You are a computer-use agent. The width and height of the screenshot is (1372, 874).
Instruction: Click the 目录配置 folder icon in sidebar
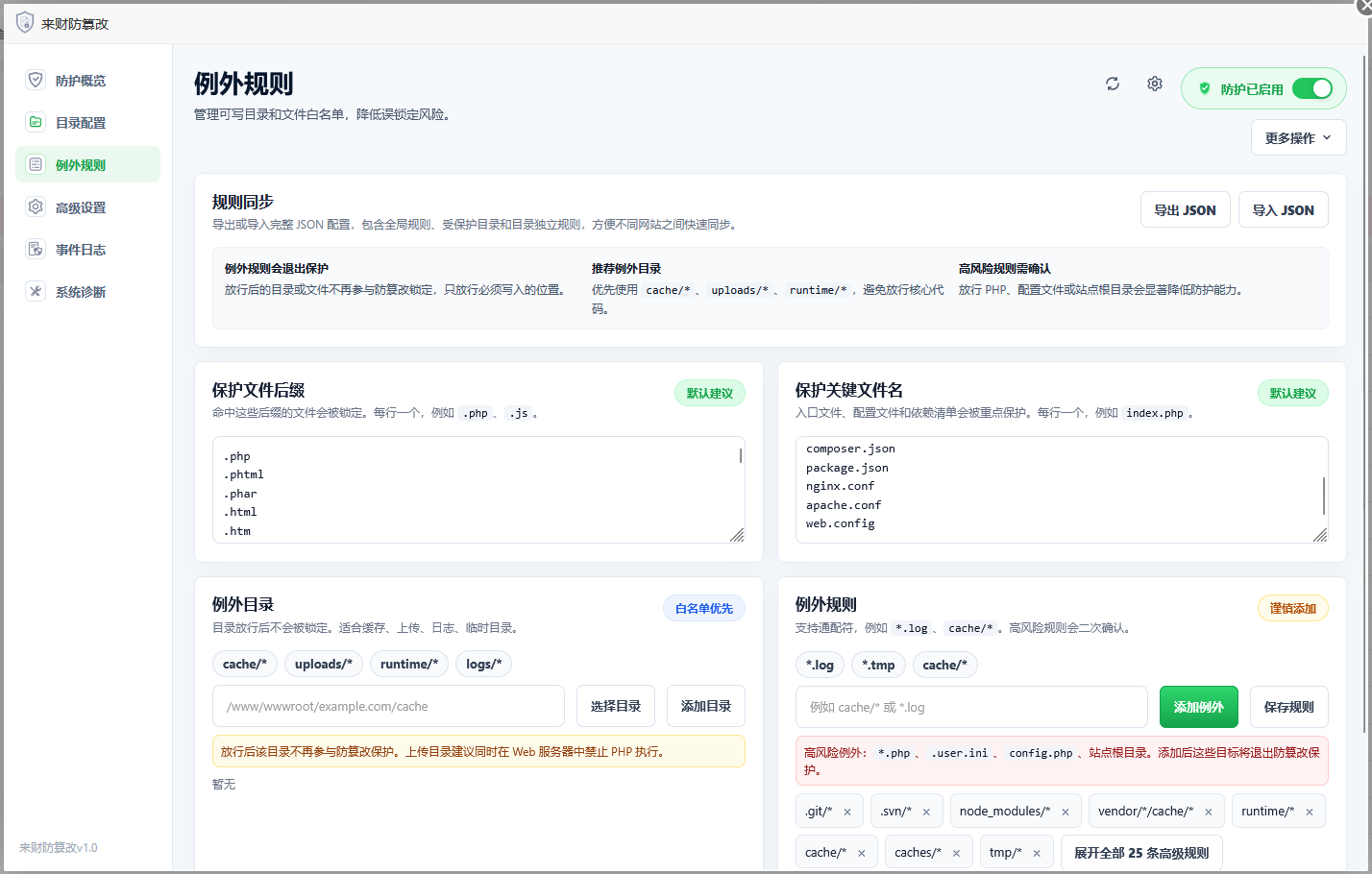pyautogui.click(x=36, y=122)
